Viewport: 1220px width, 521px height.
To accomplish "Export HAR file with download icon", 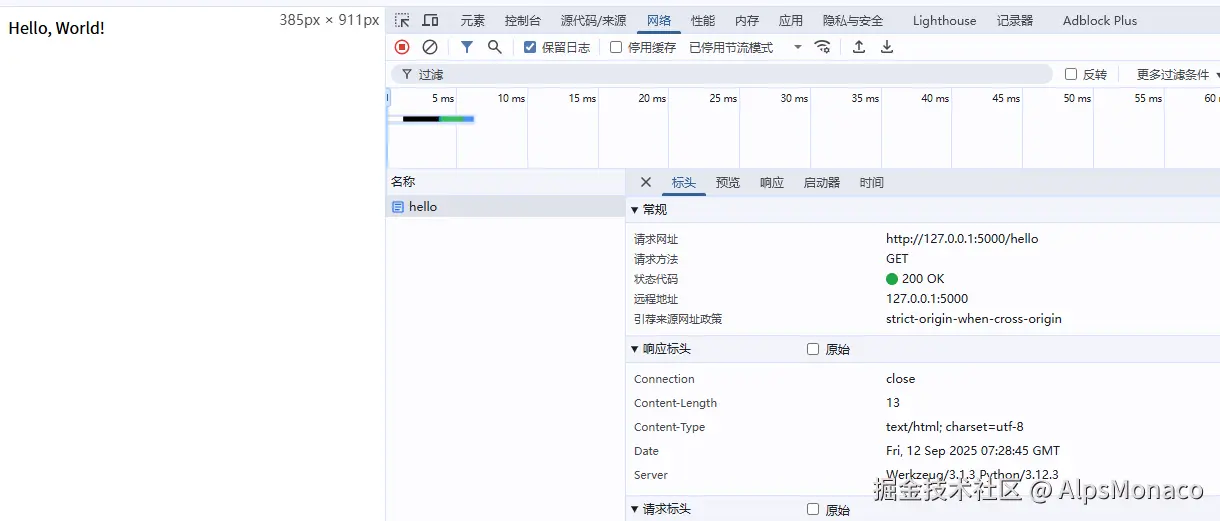I will 887,47.
